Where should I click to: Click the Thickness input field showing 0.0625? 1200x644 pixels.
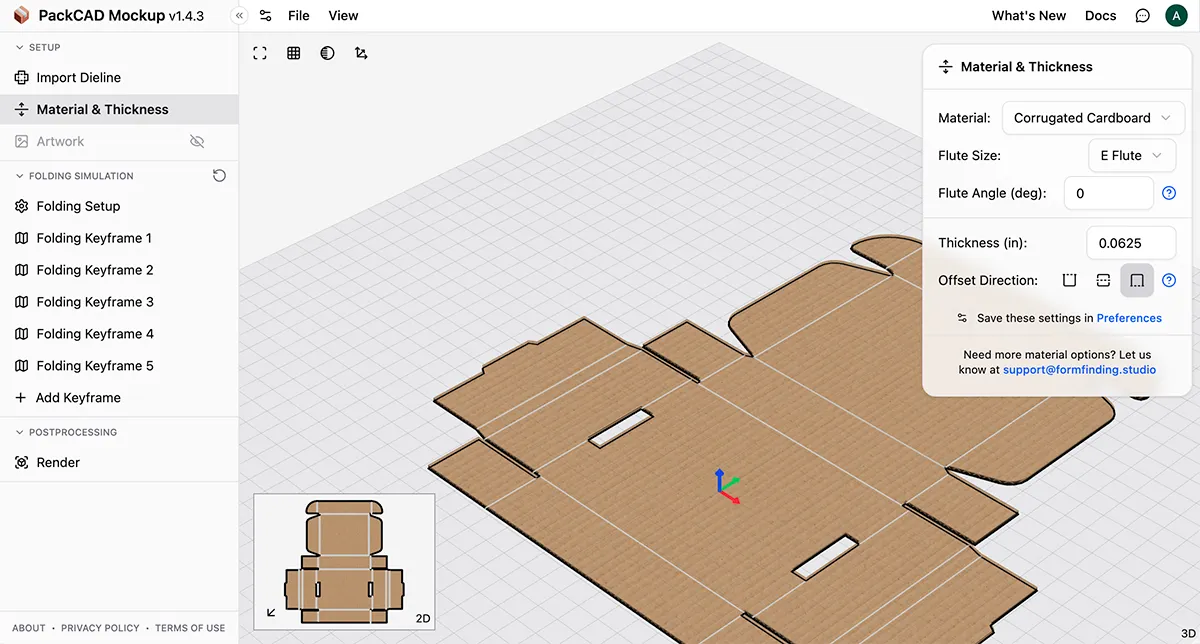click(x=1131, y=243)
